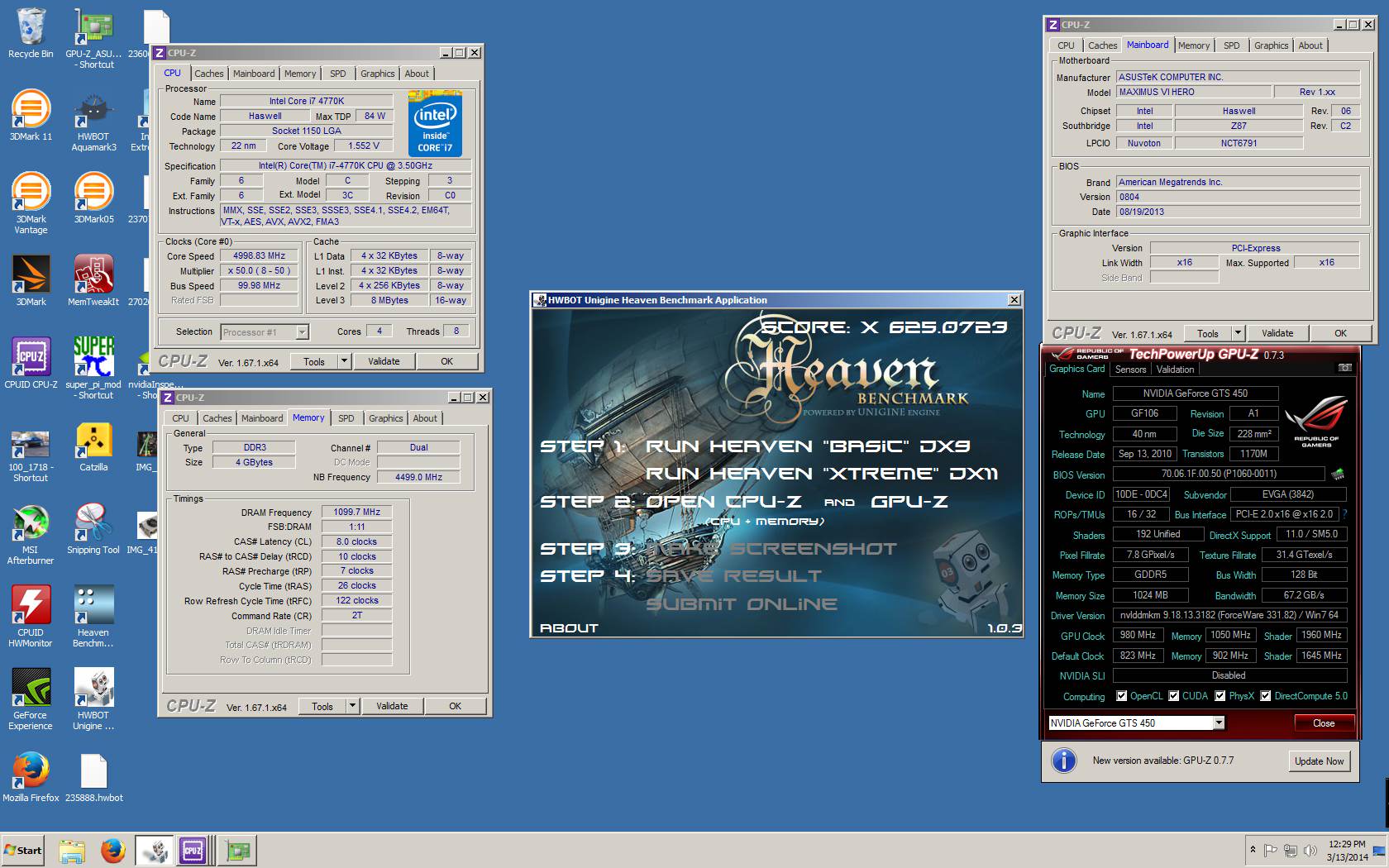
Task: Open the 235888.hwbot file
Action: click(x=93, y=777)
